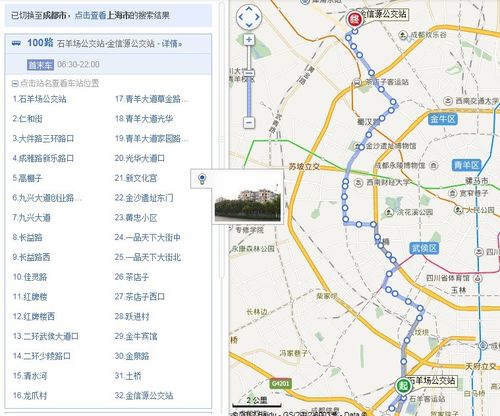Select station 12.红牌楼西
Screen dimensions: 500x416
click(34, 316)
